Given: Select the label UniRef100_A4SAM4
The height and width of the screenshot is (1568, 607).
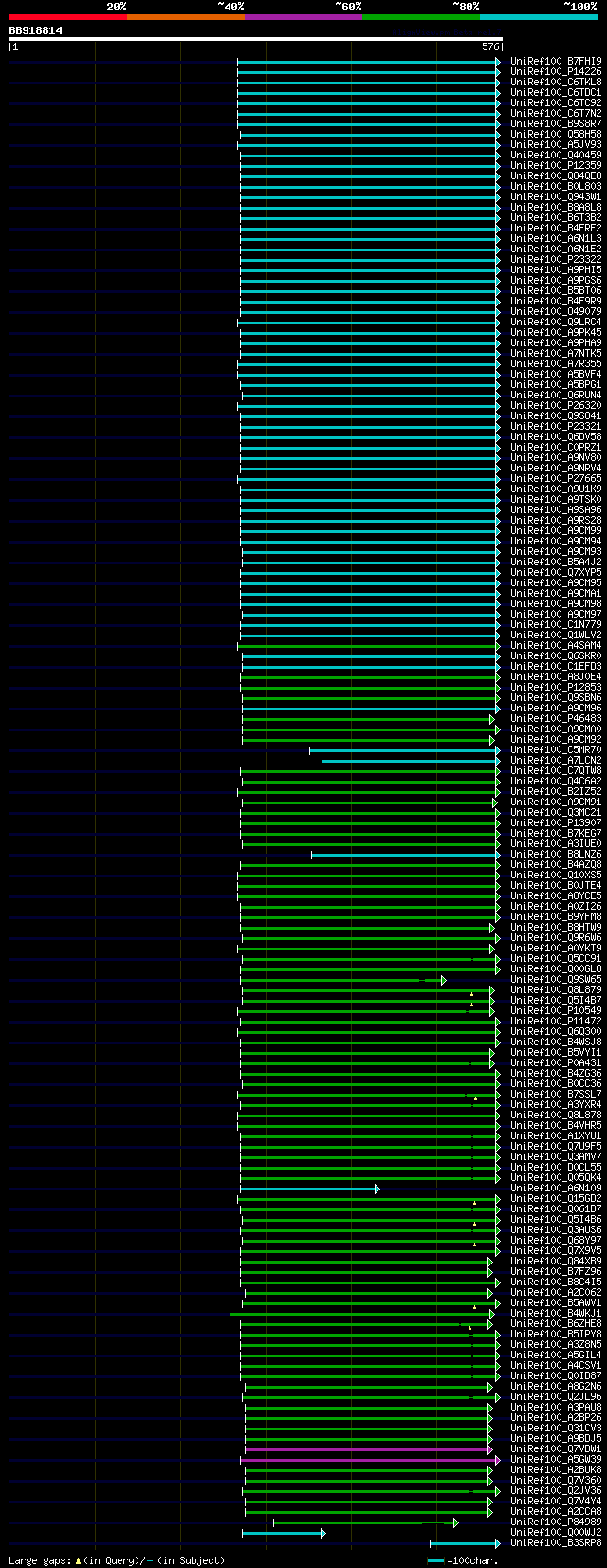Looking at the screenshot, I should point(556,645).
